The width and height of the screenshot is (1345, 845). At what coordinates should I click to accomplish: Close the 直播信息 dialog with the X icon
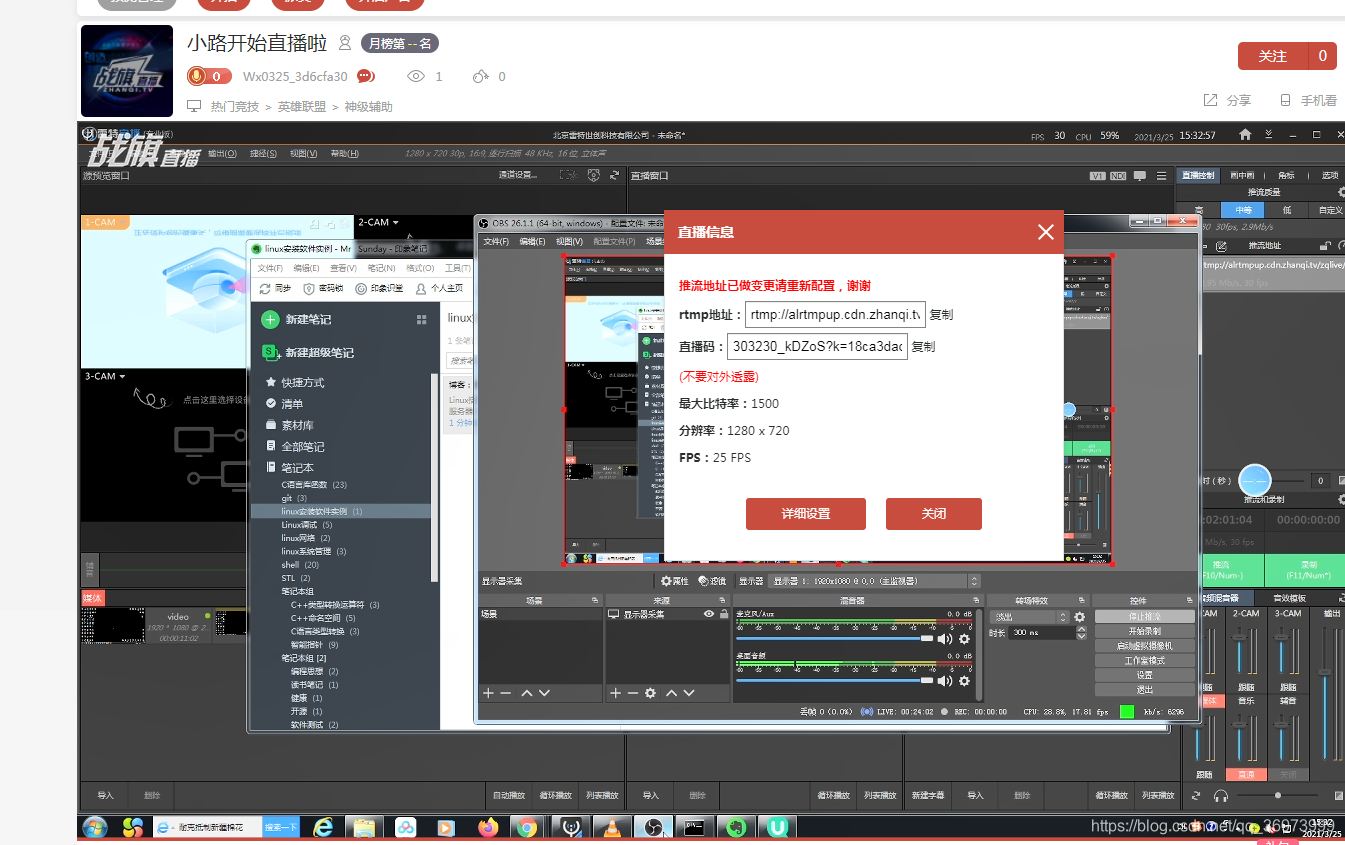click(1046, 232)
